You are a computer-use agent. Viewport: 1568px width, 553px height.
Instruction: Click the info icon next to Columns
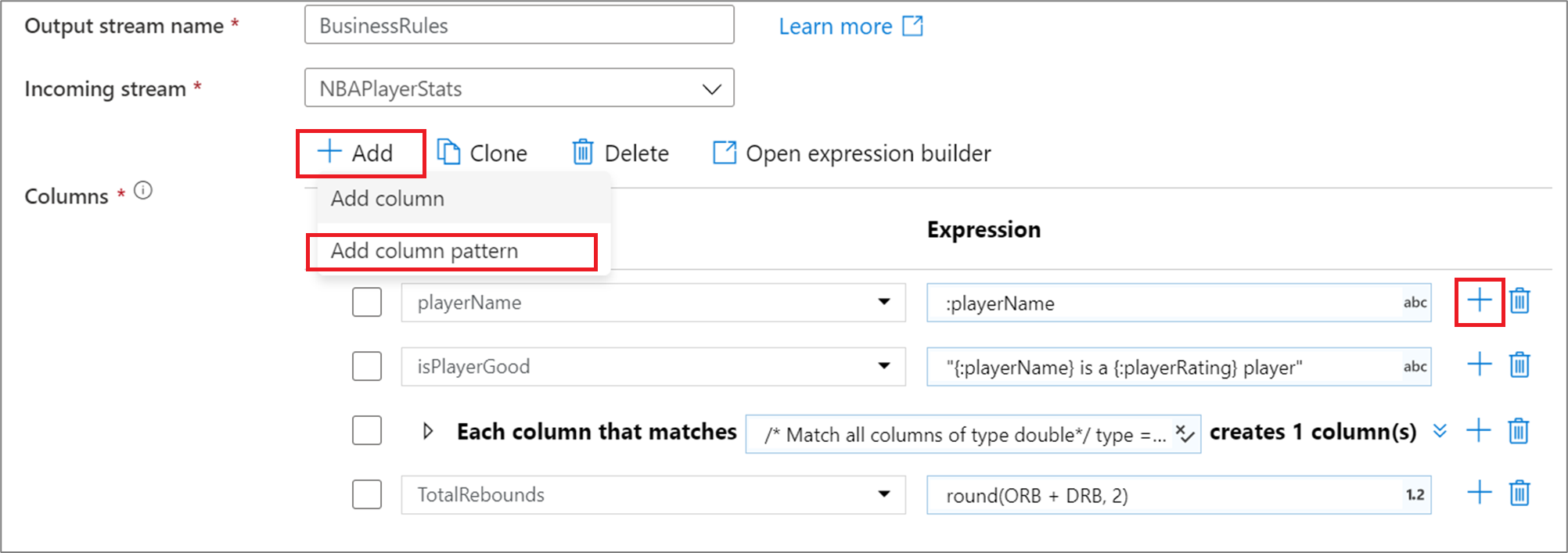[x=143, y=191]
